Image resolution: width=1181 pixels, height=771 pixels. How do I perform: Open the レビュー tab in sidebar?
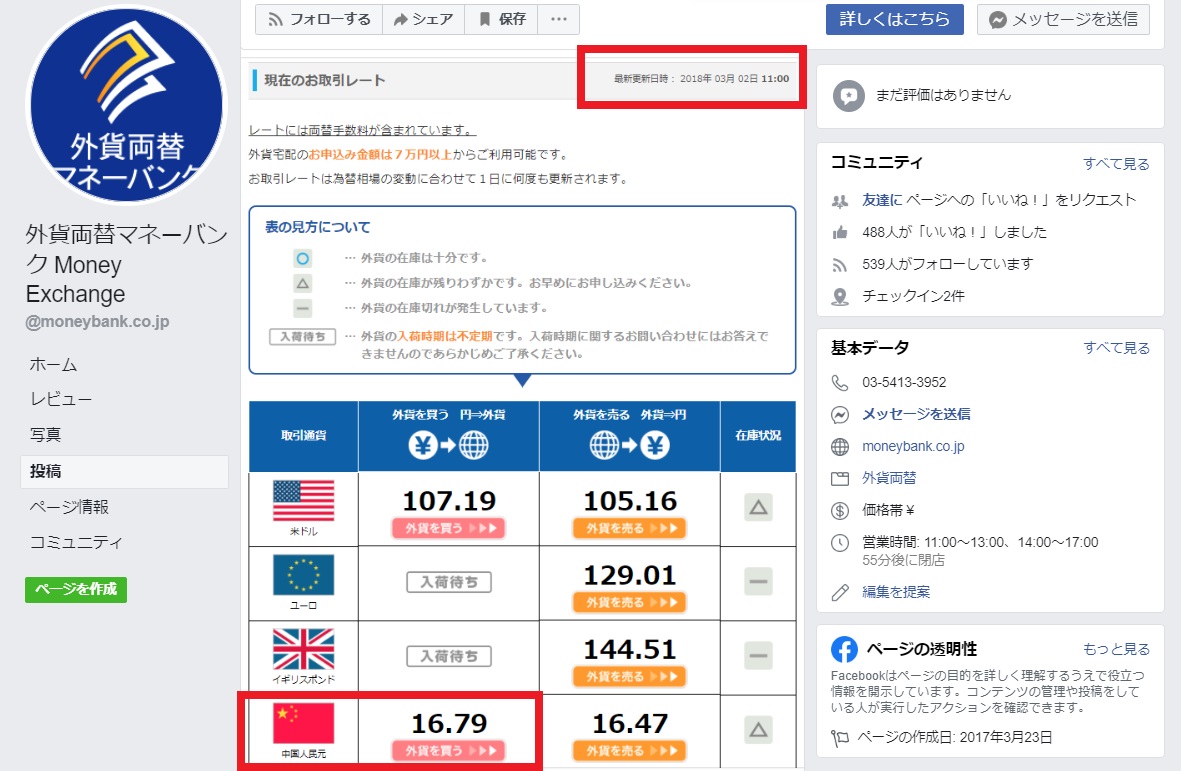pyautogui.click(x=61, y=399)
